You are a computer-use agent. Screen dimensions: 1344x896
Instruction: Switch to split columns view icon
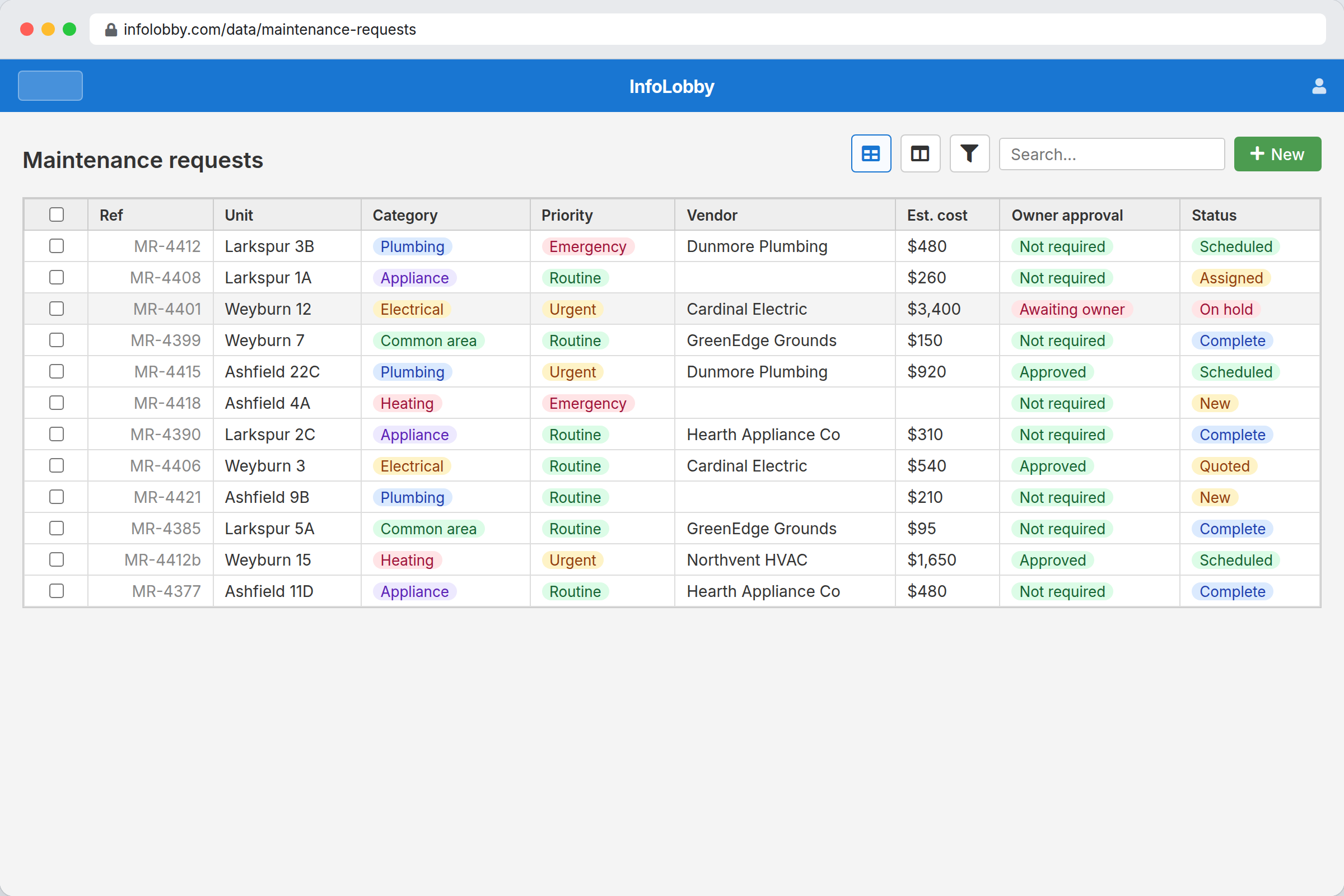click(920, 153)
